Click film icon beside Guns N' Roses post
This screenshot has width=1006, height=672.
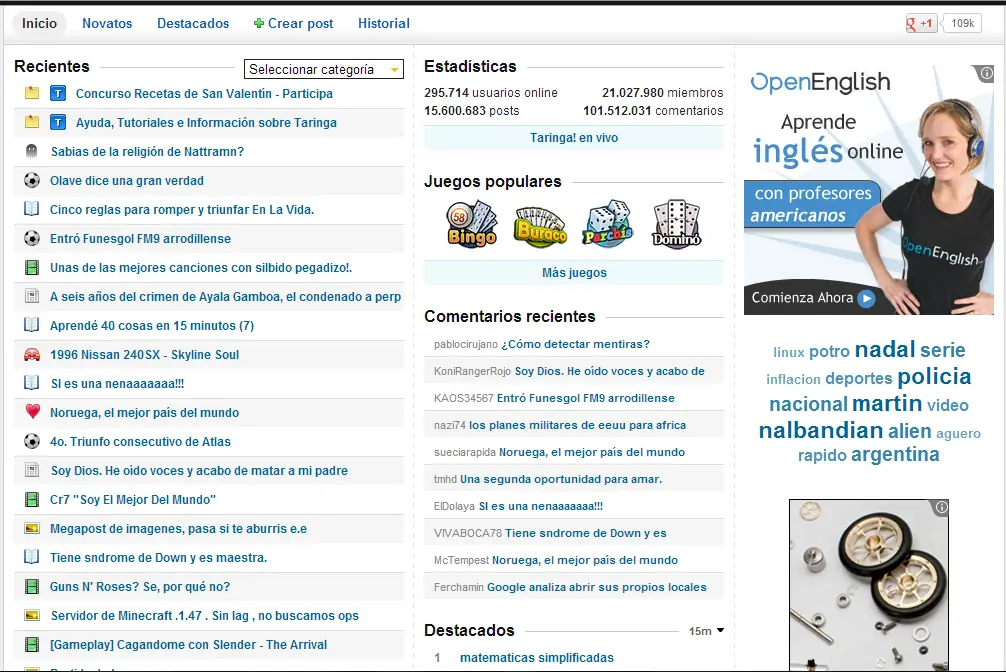(31, 586)
